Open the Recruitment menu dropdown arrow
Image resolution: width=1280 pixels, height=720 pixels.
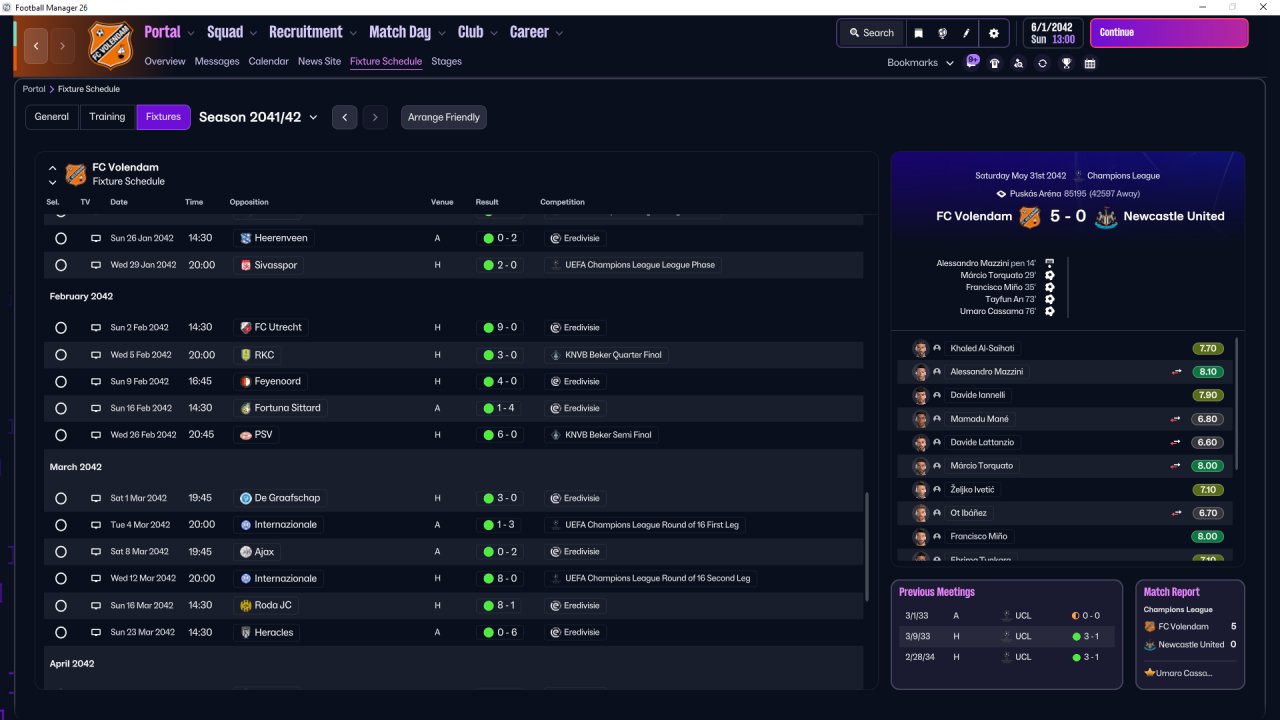pyautogui.click(x=354, y=33)
